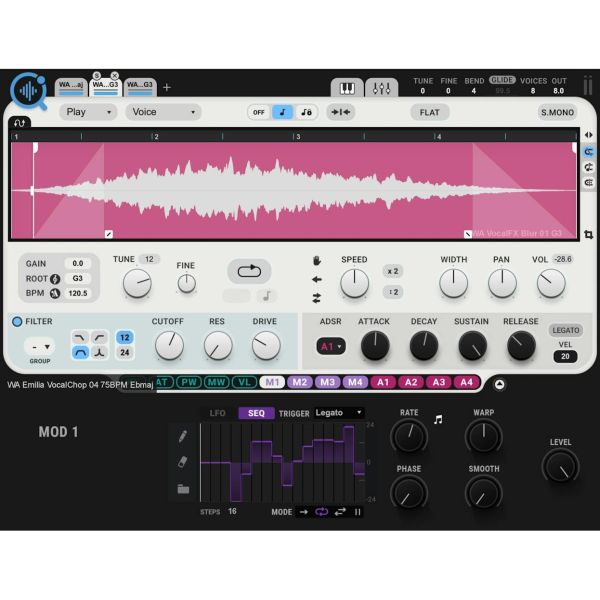This screenshot has height=600, width=600.
Task: Toggle the FILTER power button
Action: click(x=17, y=321)
